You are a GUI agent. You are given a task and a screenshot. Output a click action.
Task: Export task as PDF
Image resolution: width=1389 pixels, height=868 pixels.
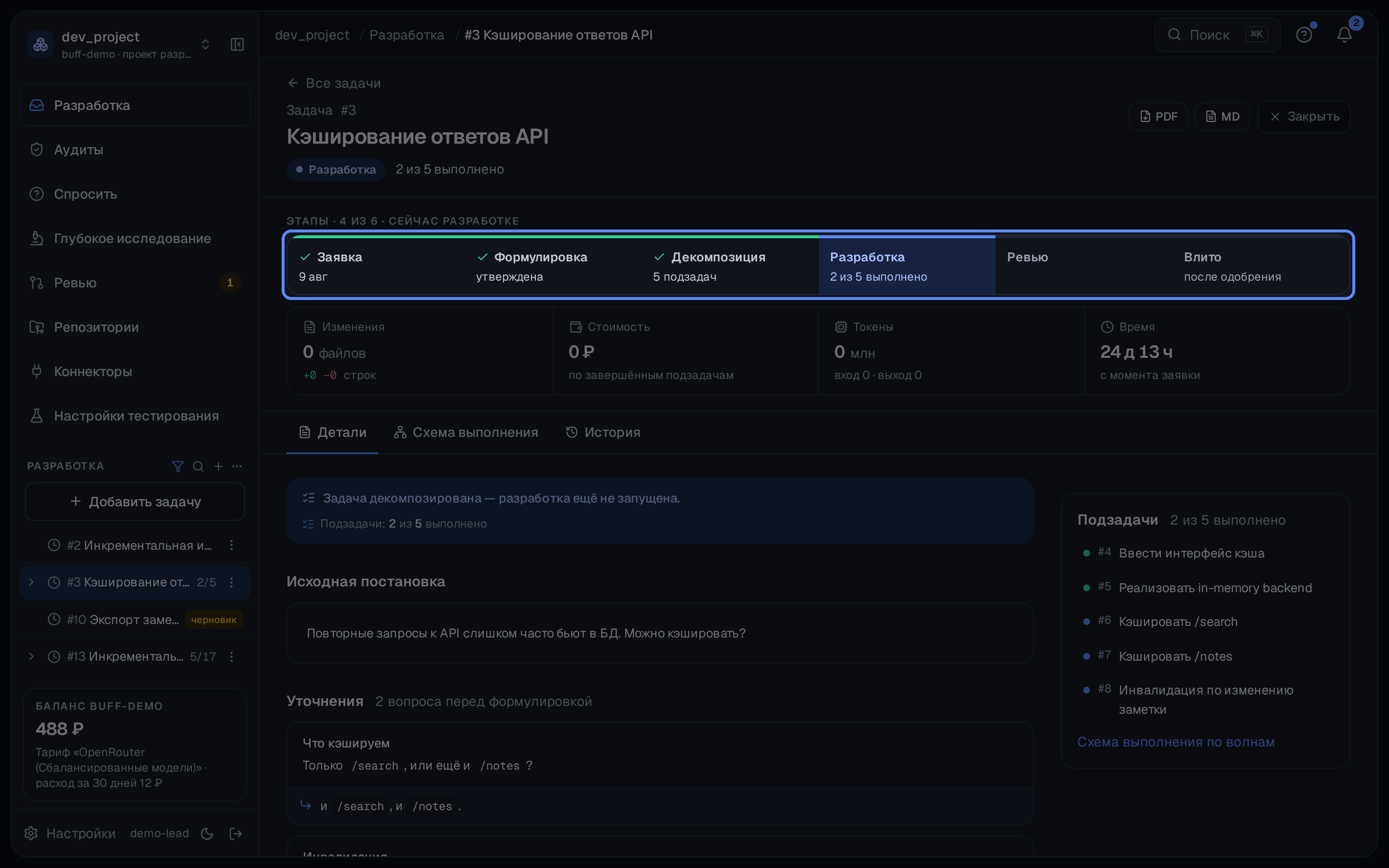pos(1158,117)
